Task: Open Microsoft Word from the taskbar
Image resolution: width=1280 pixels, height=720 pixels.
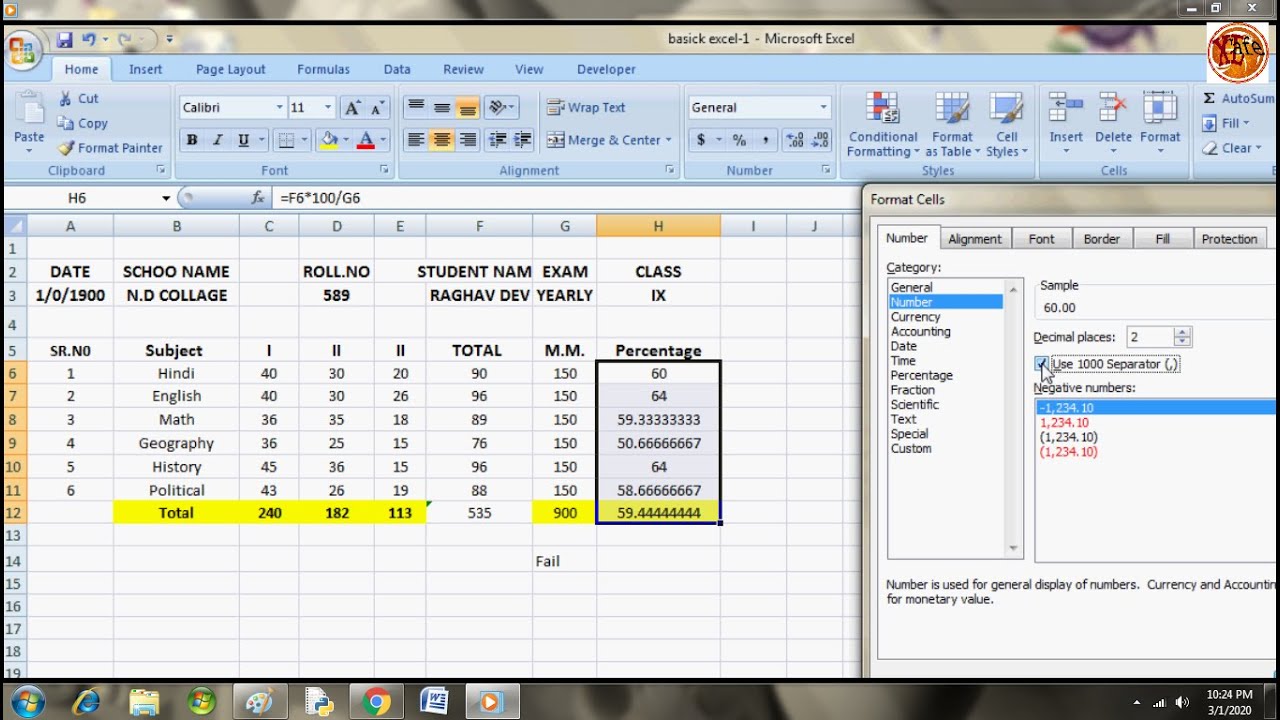Action: click(434, 702)
